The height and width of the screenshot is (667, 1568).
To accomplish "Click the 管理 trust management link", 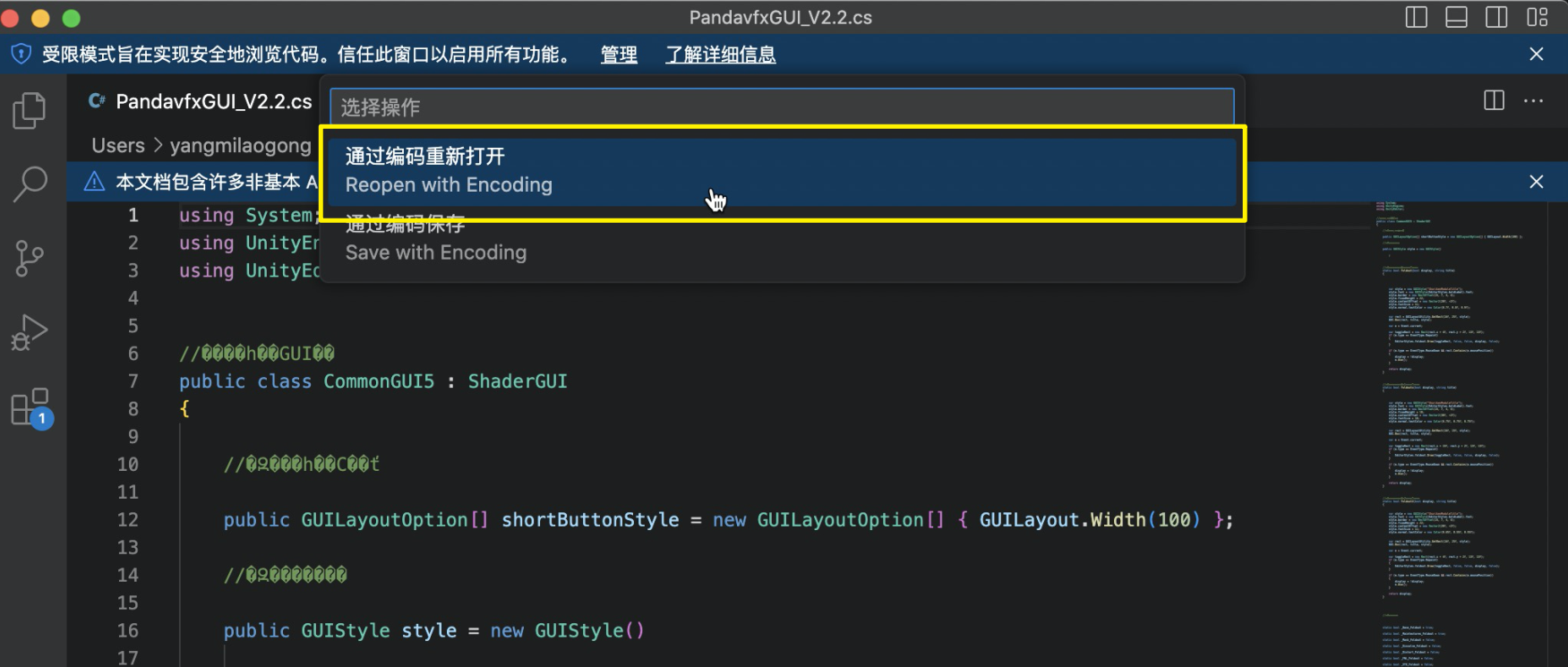I will click(619, 56).
